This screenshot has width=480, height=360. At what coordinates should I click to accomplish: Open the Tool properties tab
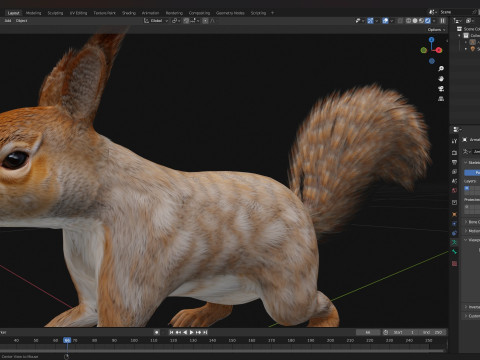pos(454,141)
